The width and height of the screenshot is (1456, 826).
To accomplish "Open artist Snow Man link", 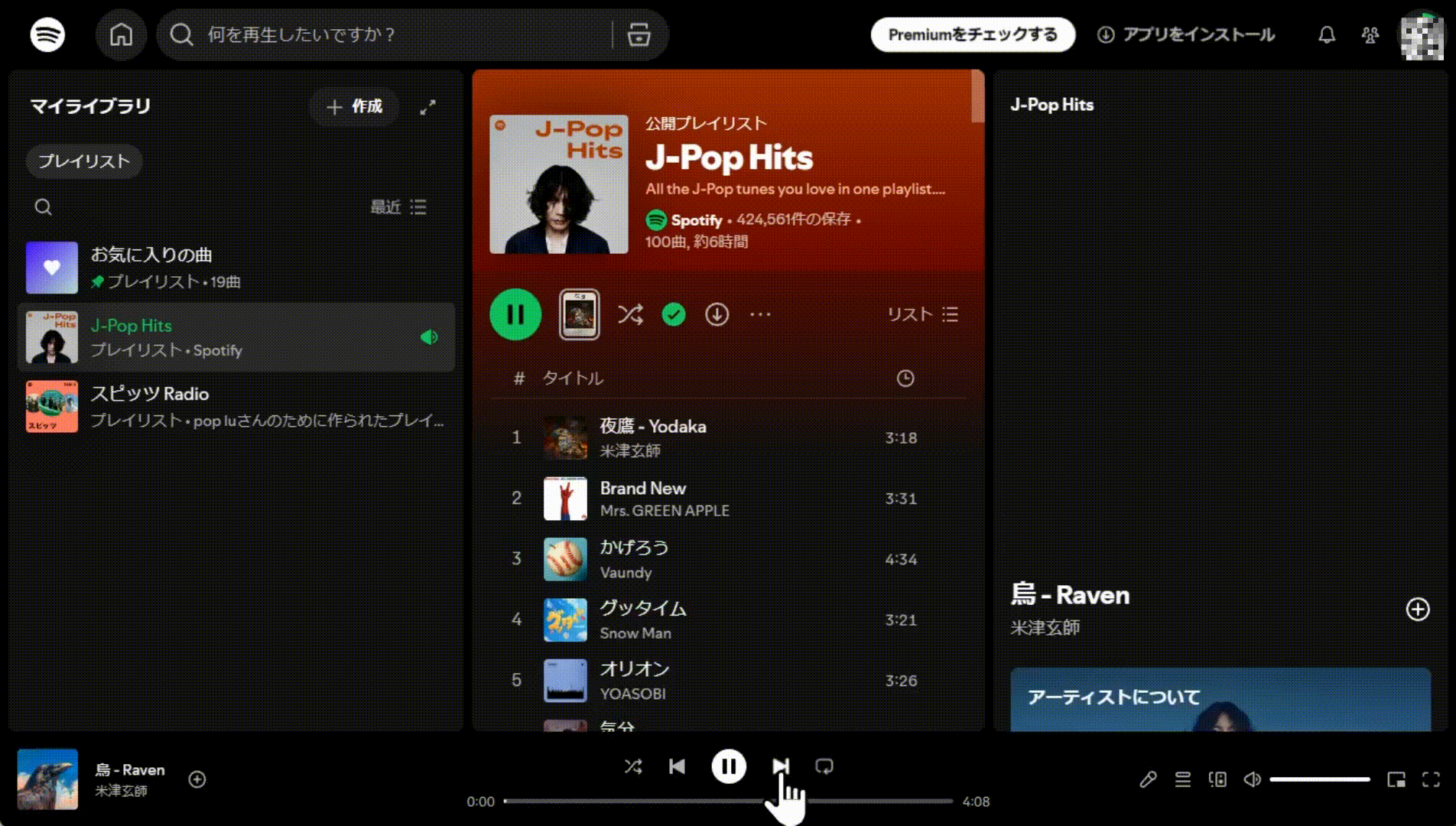I will pos(635,633).
